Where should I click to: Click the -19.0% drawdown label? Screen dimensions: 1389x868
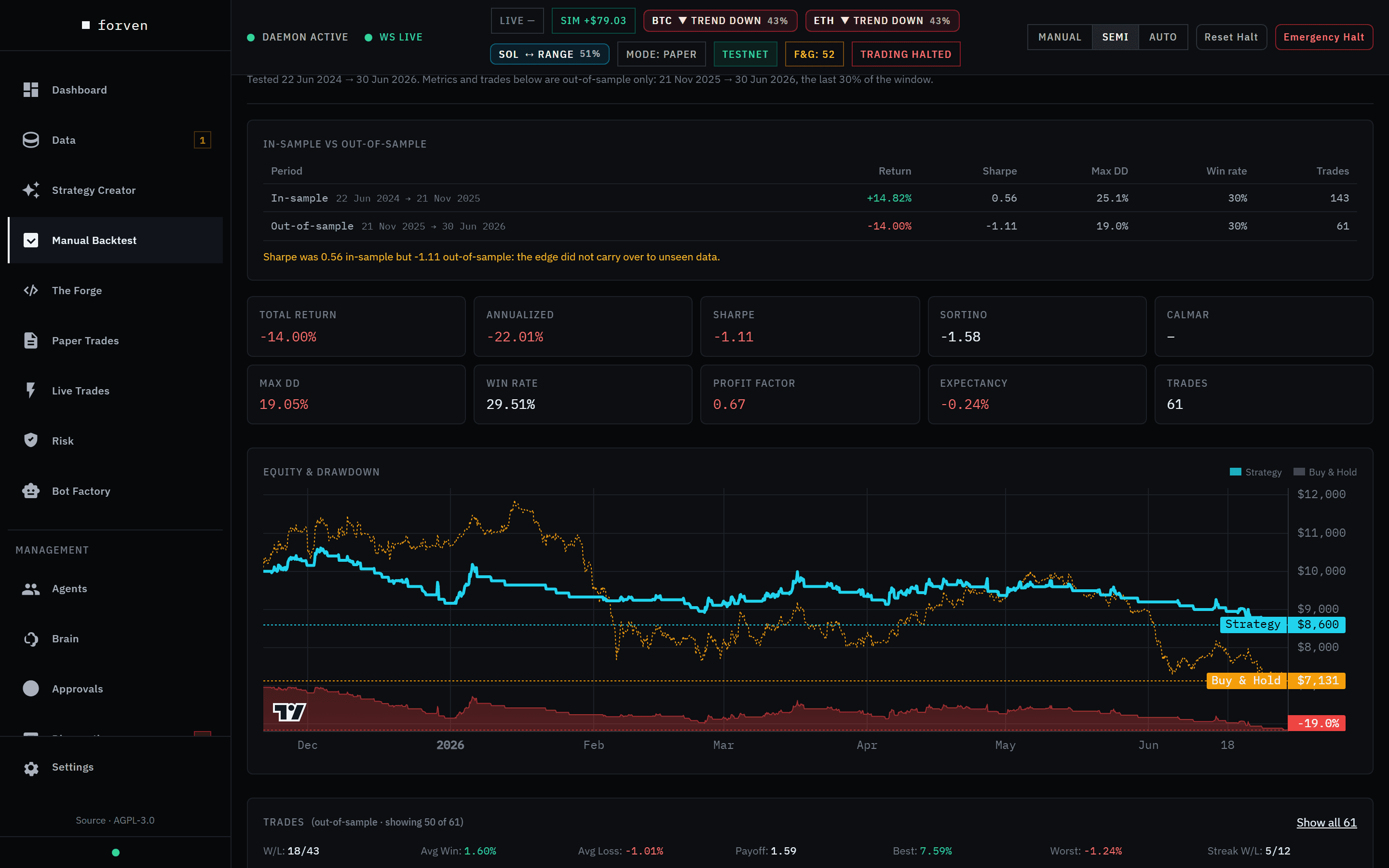click(1317, 723)
